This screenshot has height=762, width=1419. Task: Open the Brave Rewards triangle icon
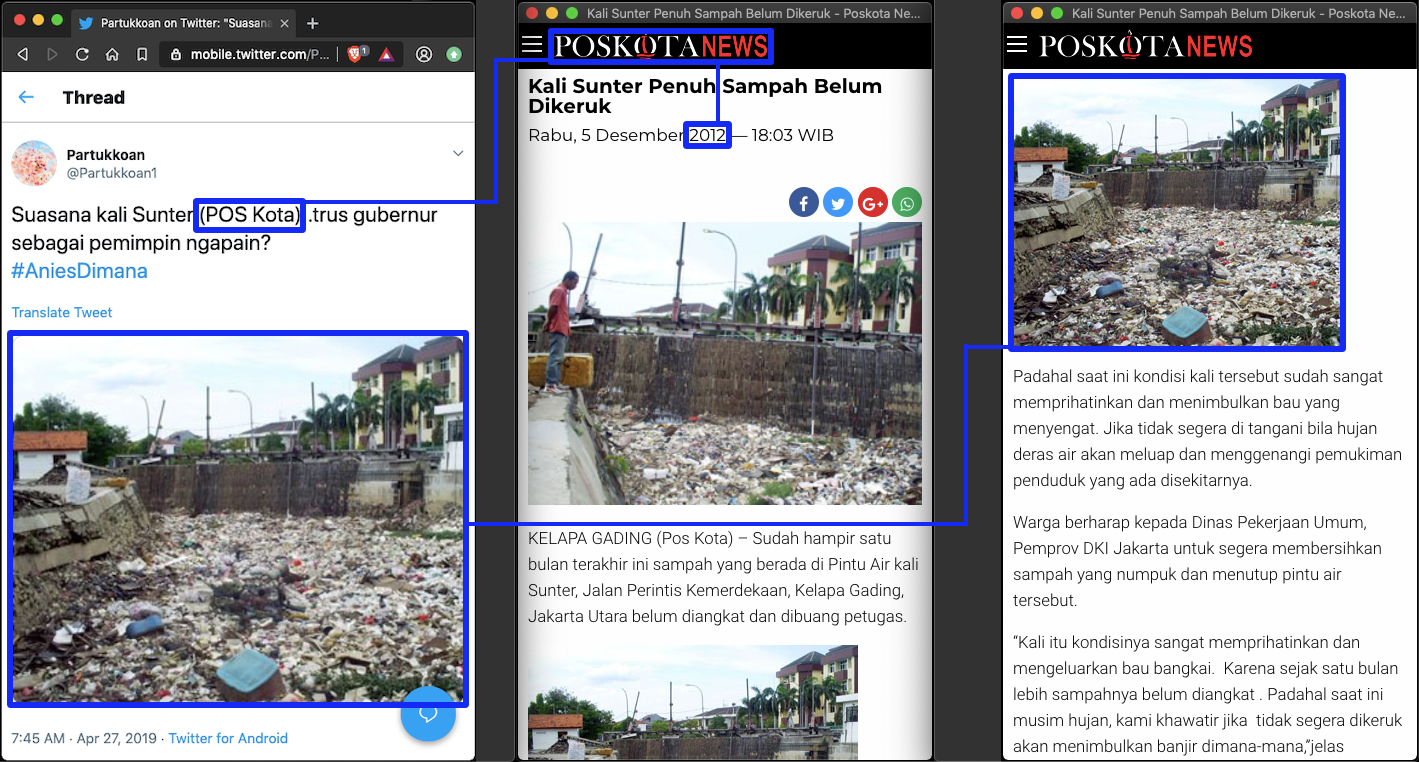point(386,54)
